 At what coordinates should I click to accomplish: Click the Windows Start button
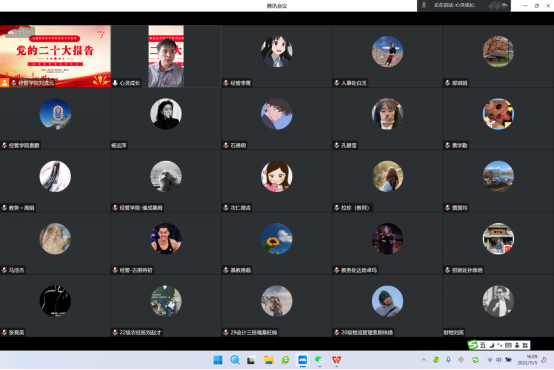[x=218, y=360]
